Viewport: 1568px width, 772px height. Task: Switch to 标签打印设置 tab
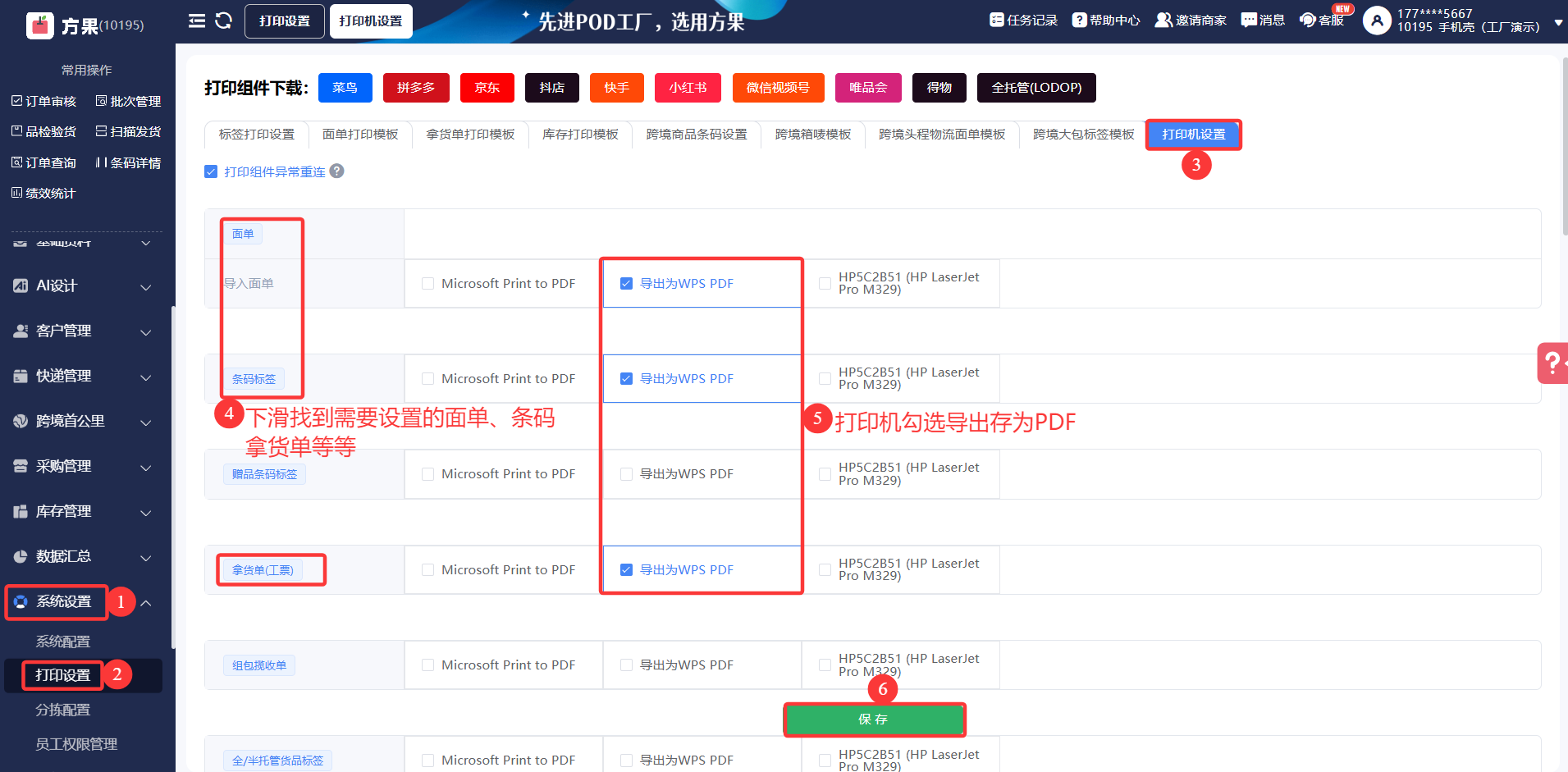tap(257, 135)
